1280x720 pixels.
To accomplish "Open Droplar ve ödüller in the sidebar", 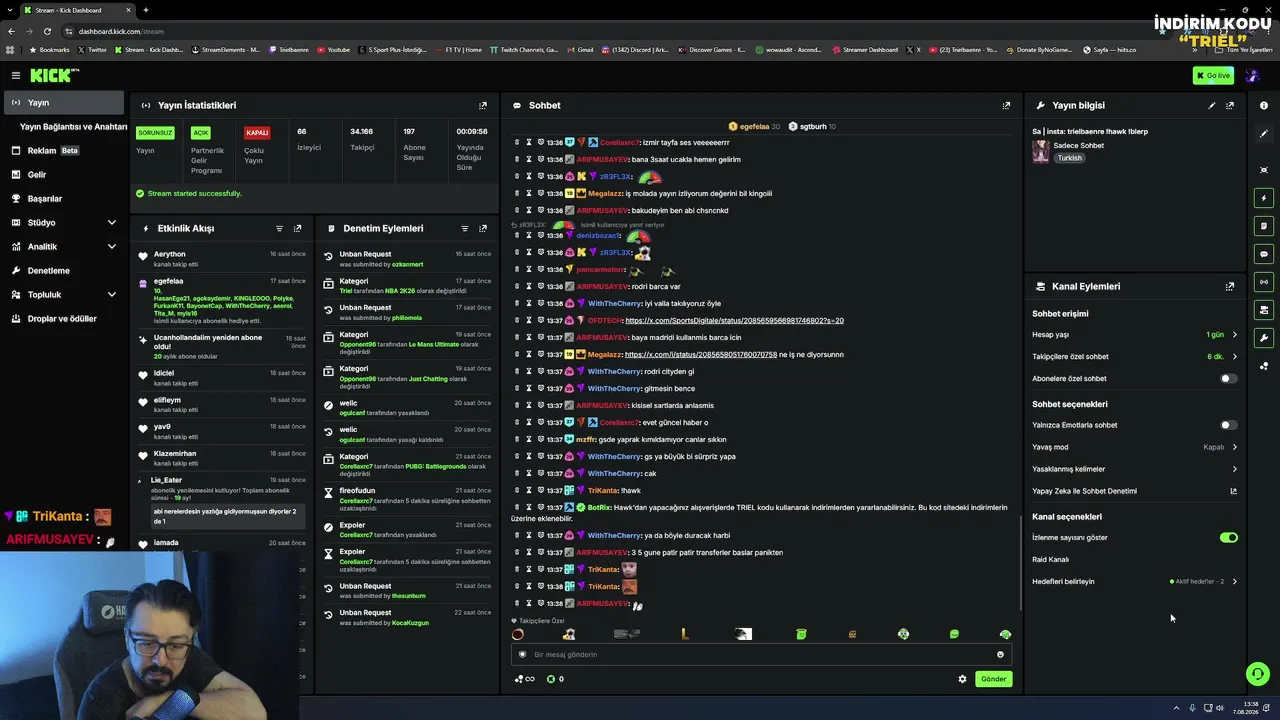I will pos(64,319).
